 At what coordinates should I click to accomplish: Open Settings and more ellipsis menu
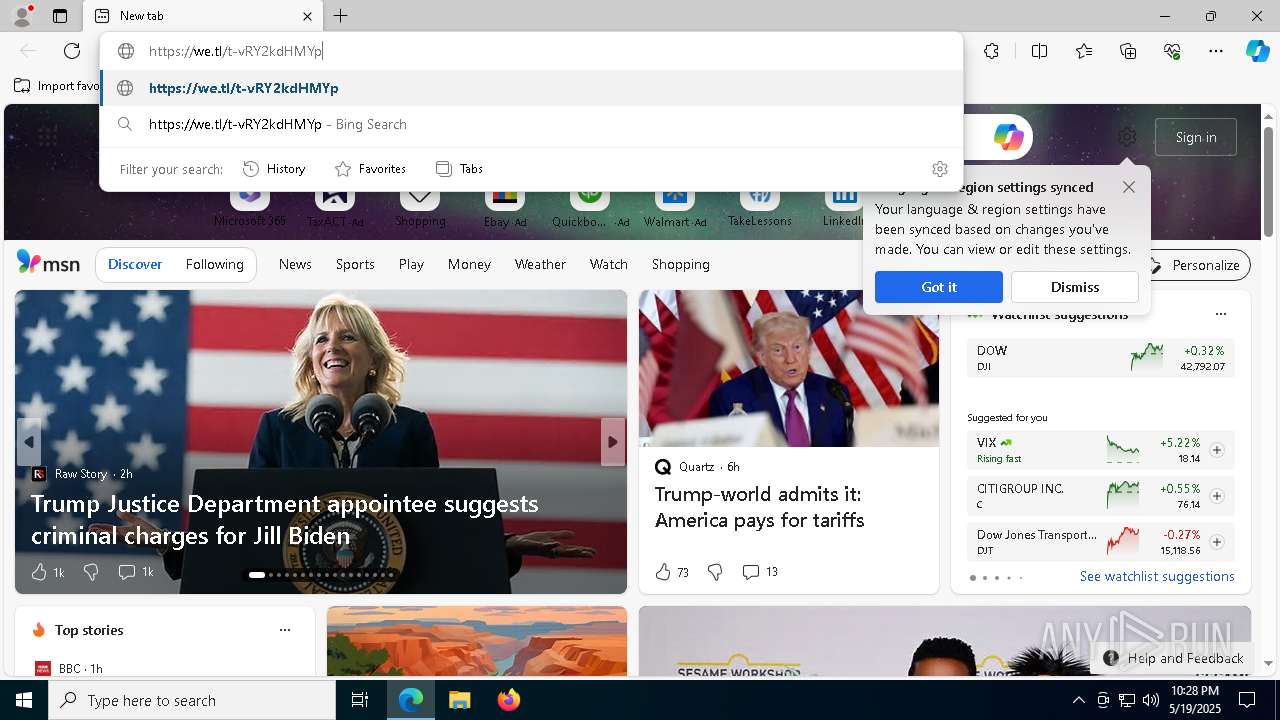tap(1216, 51)
